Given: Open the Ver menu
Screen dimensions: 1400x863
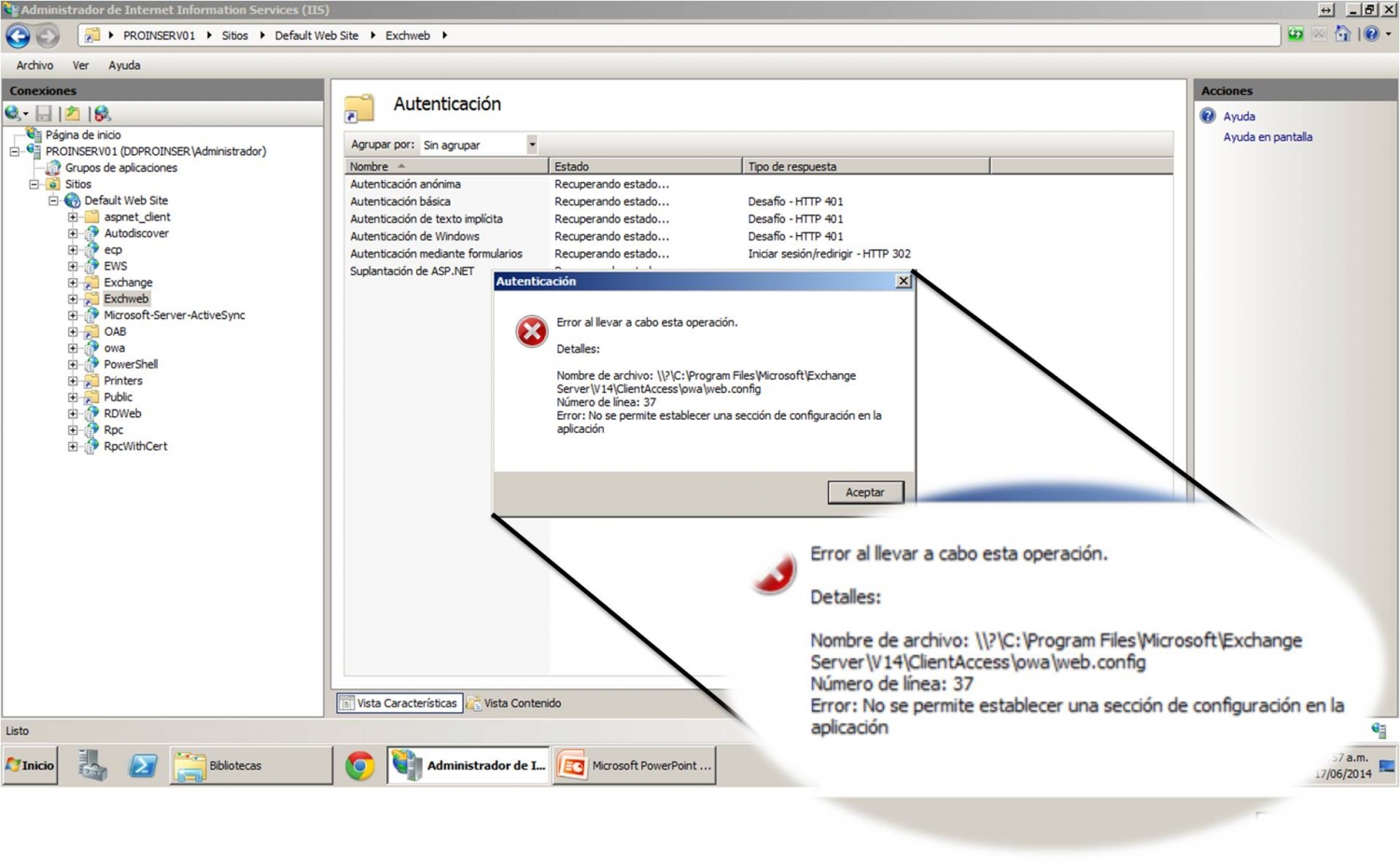Looking at the screenshot, I should pyautogui.click(x=81, y=65).
